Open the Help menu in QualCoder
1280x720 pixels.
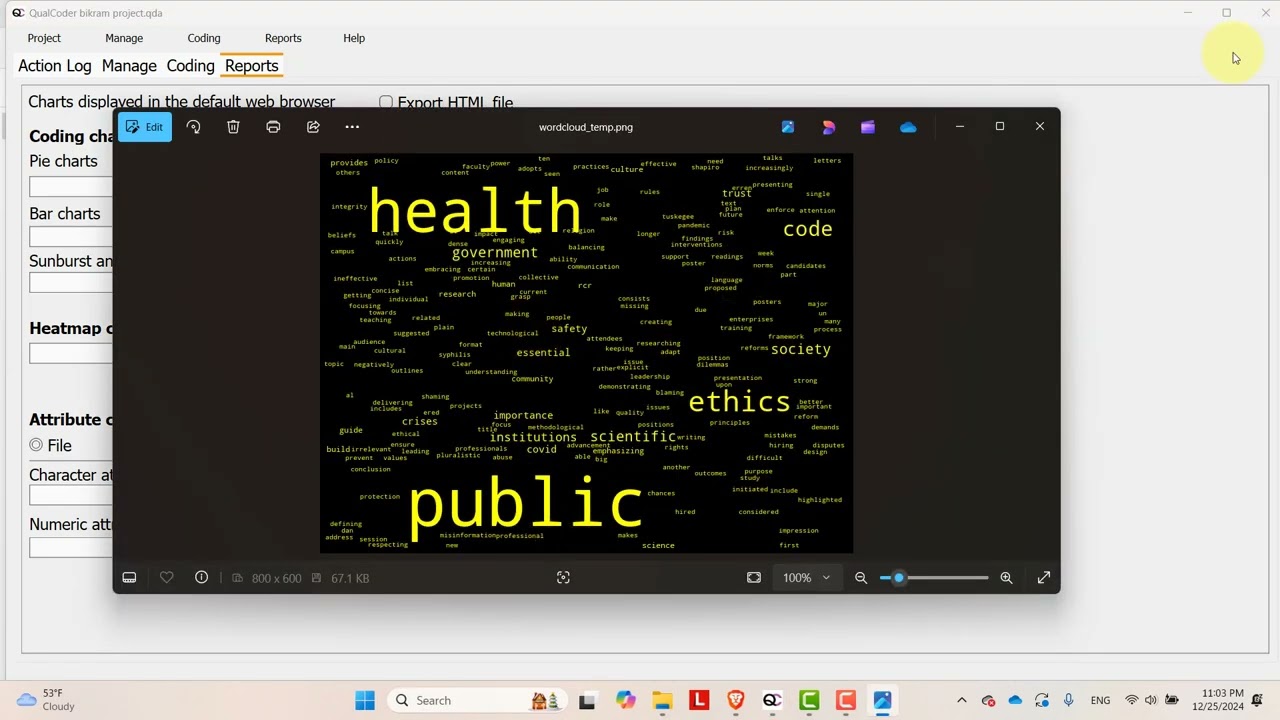[354, 38]
